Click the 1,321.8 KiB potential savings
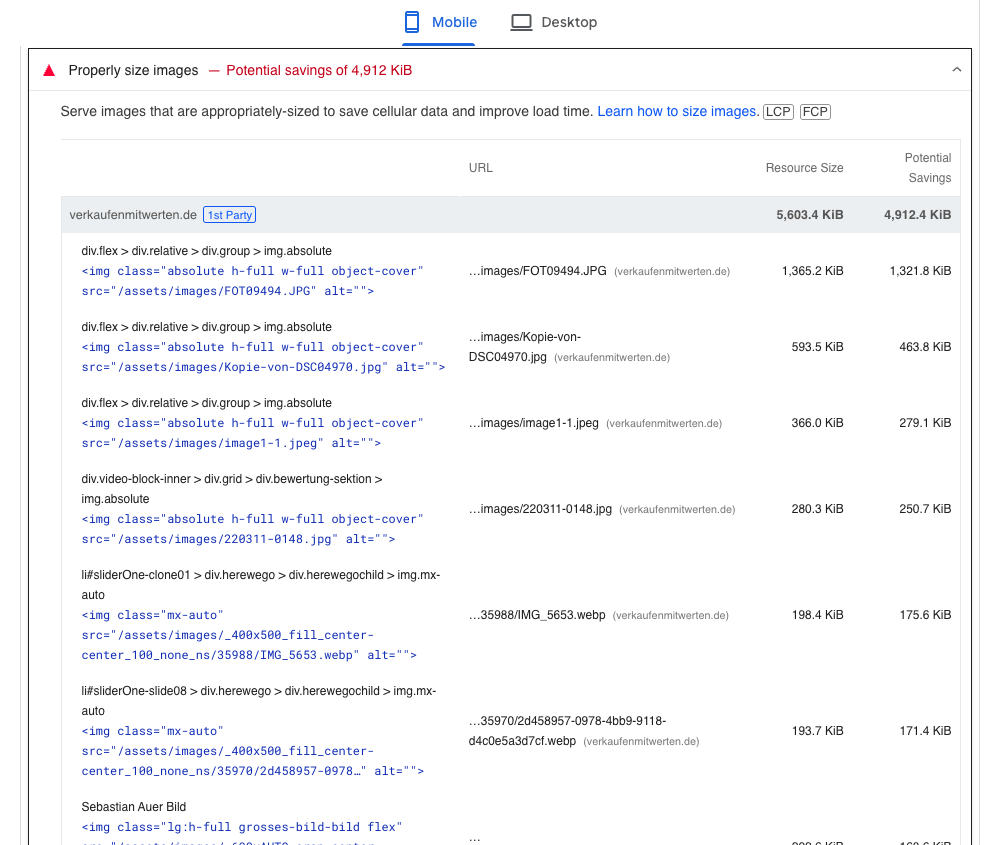The height and width of the screenshot is (845, 999). tap(920, 271)
